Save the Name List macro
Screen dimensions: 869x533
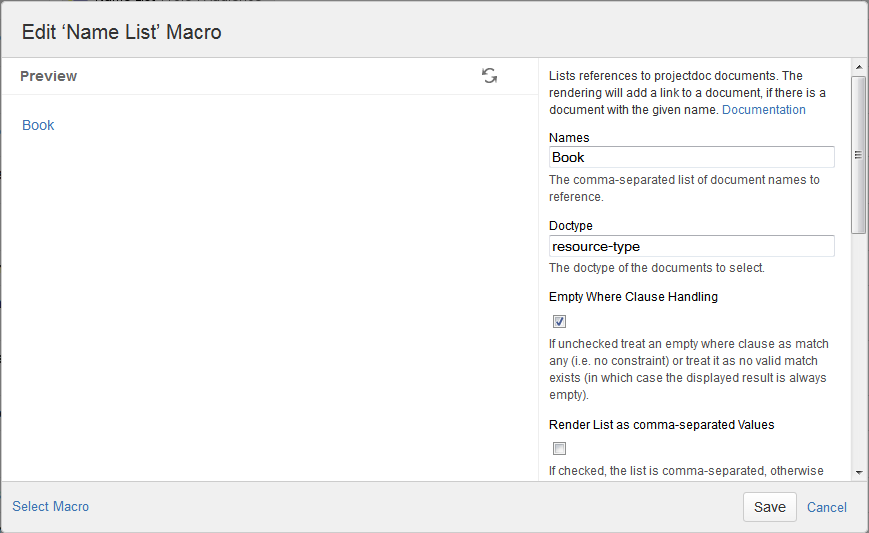pyautogui.click(x=769, y=507)
